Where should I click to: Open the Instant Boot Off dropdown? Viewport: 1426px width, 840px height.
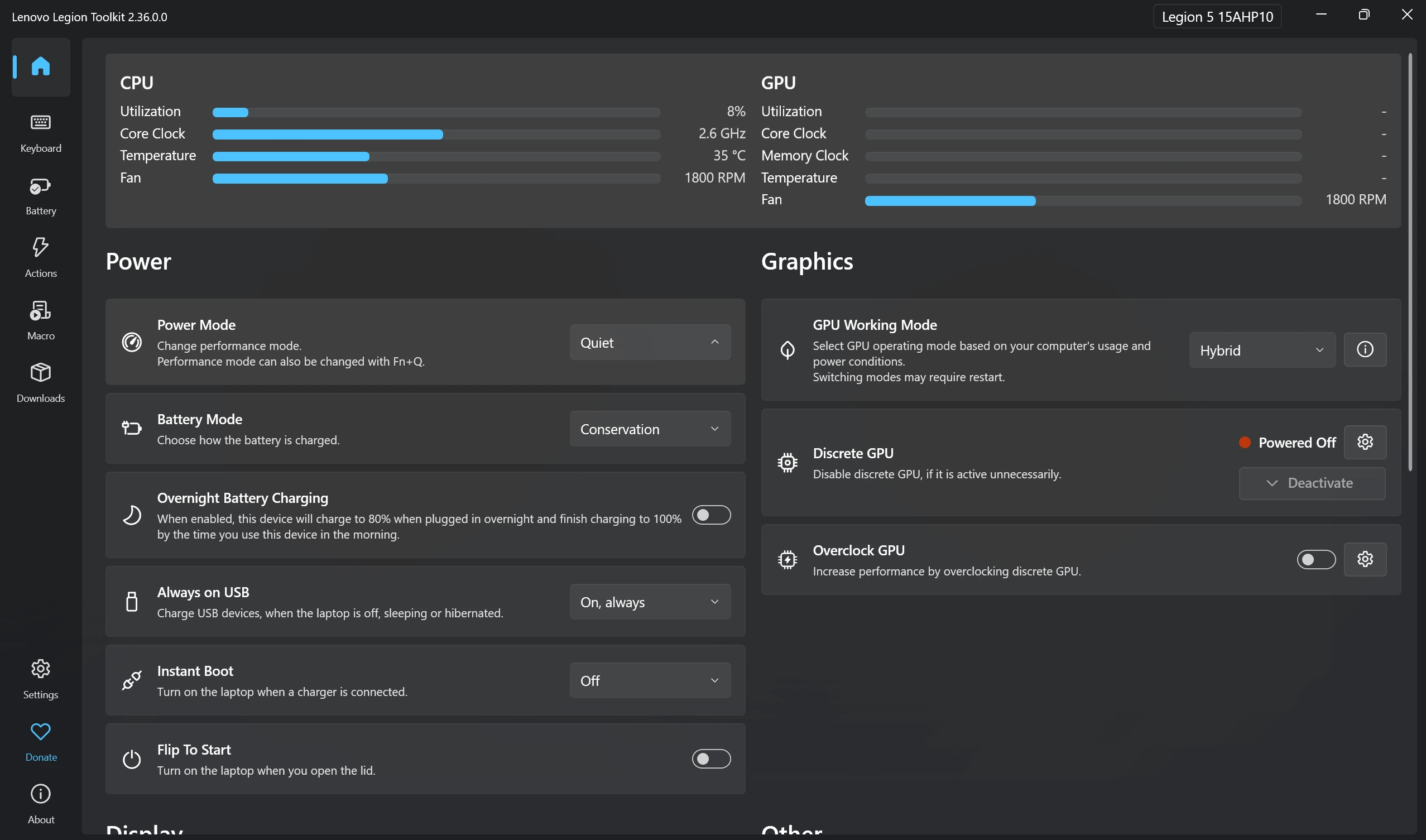(x=650, y=680)
